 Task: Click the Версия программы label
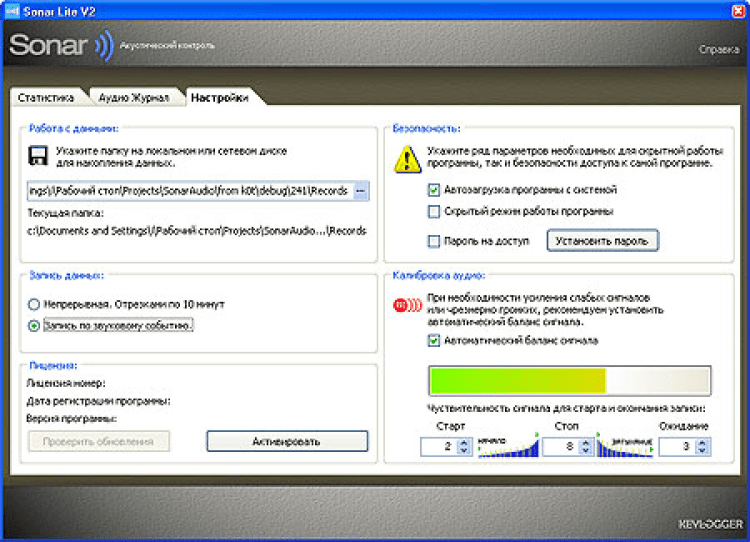(72, 419)
